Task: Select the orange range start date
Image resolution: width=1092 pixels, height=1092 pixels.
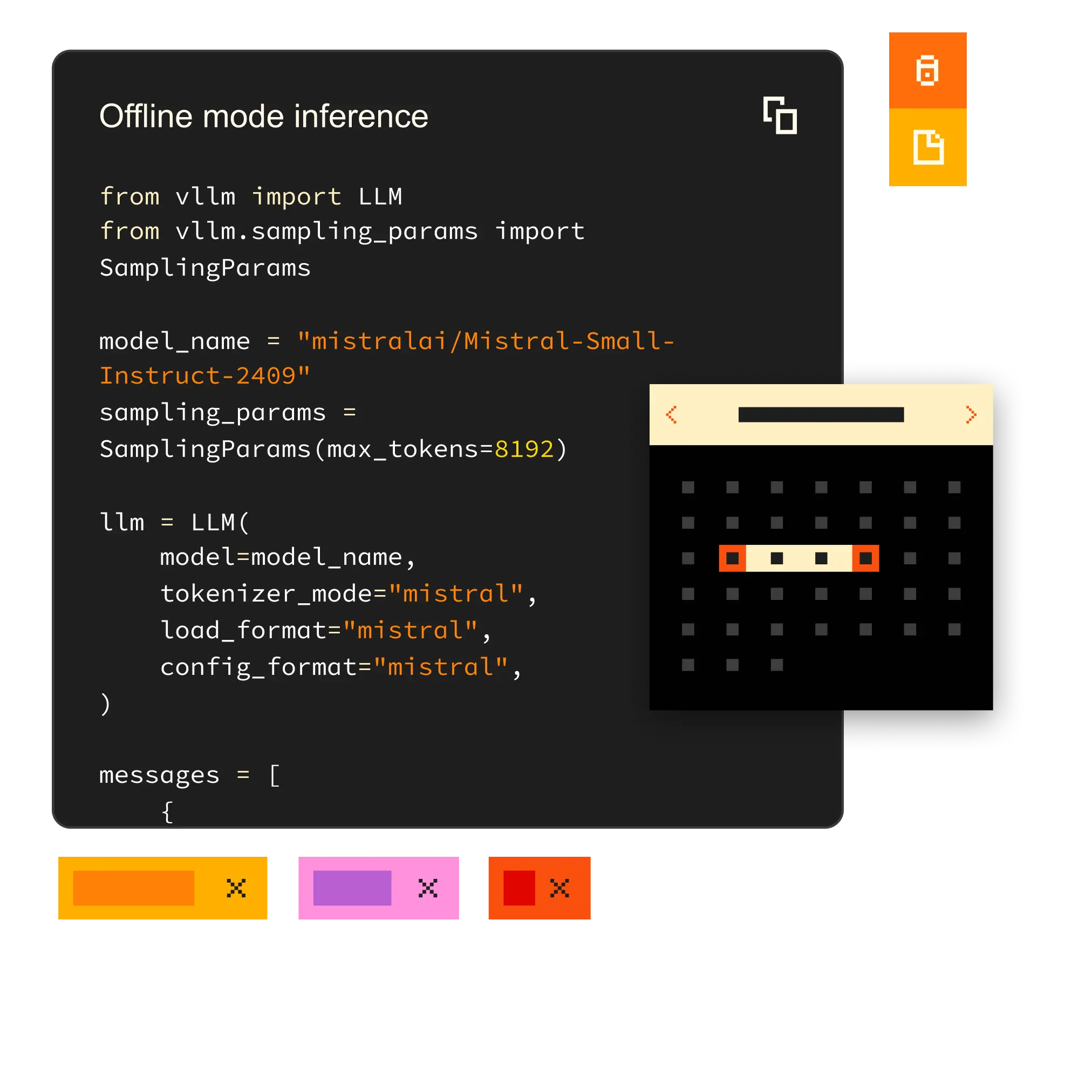Action: pos(732,558)
